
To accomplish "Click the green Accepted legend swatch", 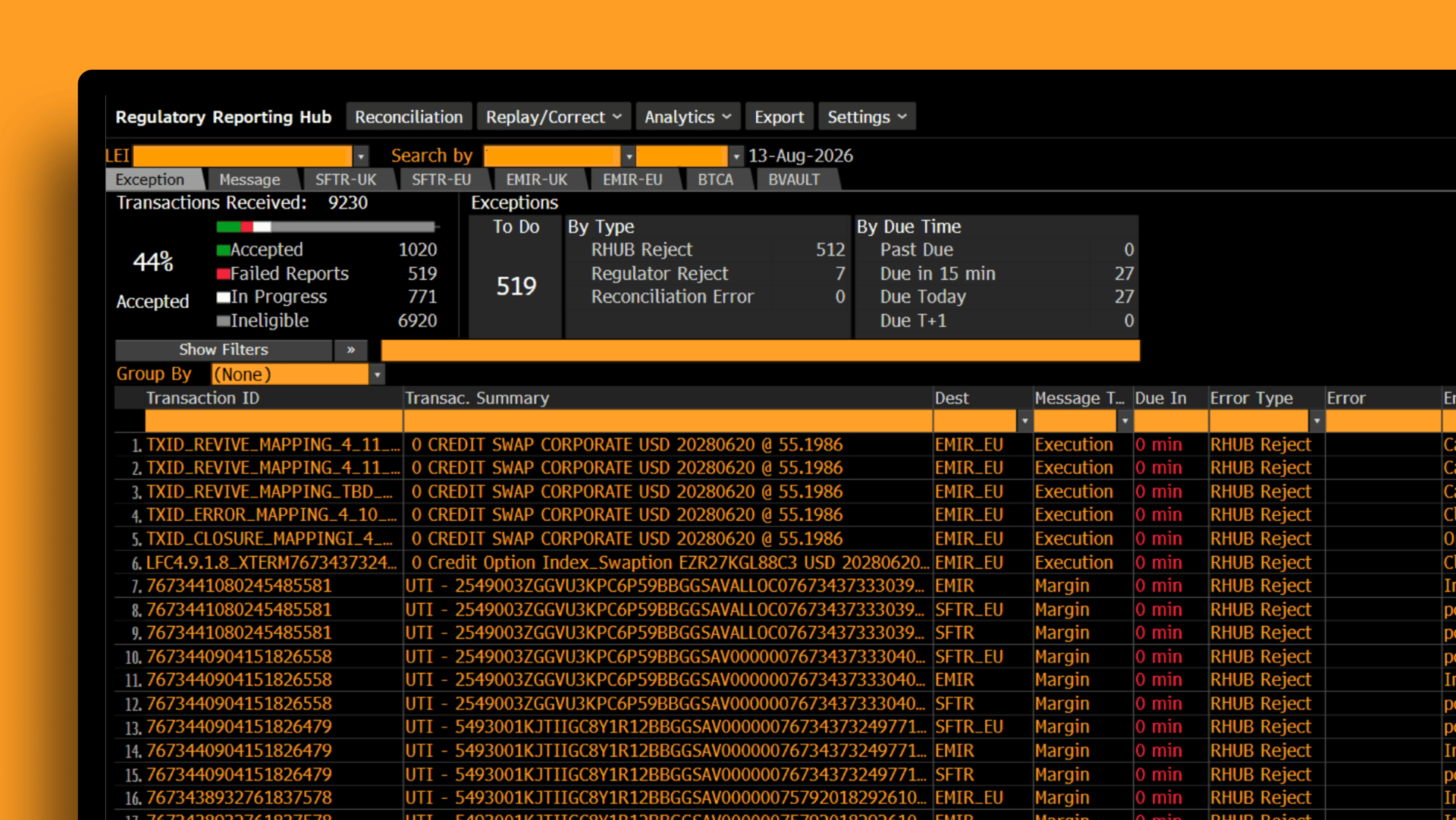I will (x=223, y=250).
